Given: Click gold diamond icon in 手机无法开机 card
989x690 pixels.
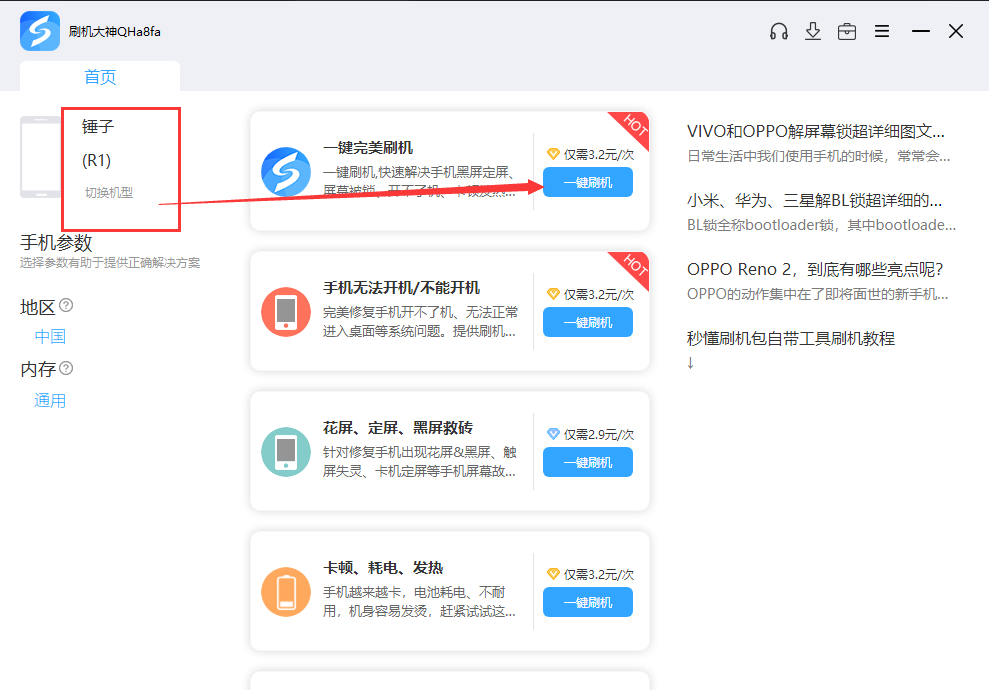Looking at the screenshot, I should pos(553,294).
